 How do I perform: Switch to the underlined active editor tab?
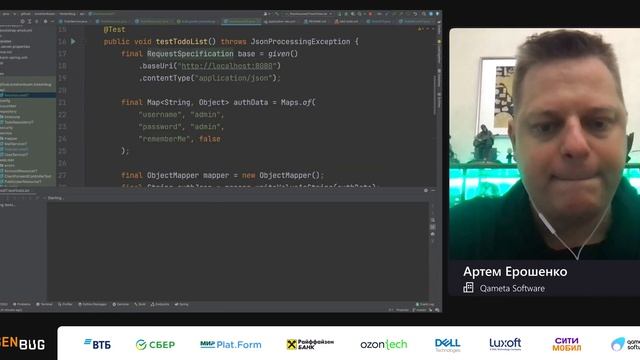[241, 21]
